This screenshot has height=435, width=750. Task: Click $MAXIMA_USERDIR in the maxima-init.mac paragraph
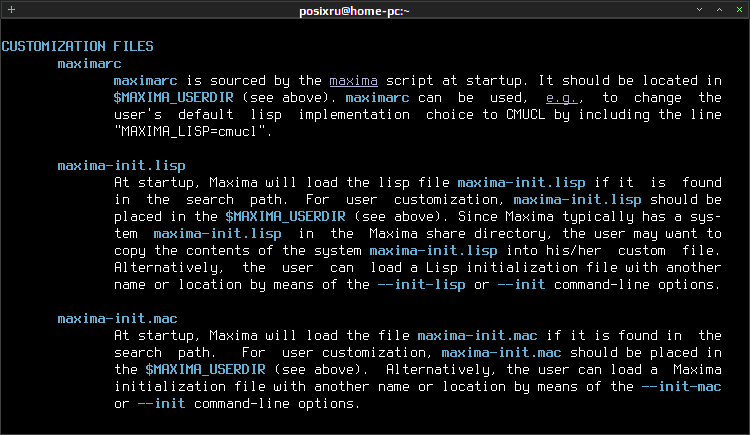click(206, 369)
